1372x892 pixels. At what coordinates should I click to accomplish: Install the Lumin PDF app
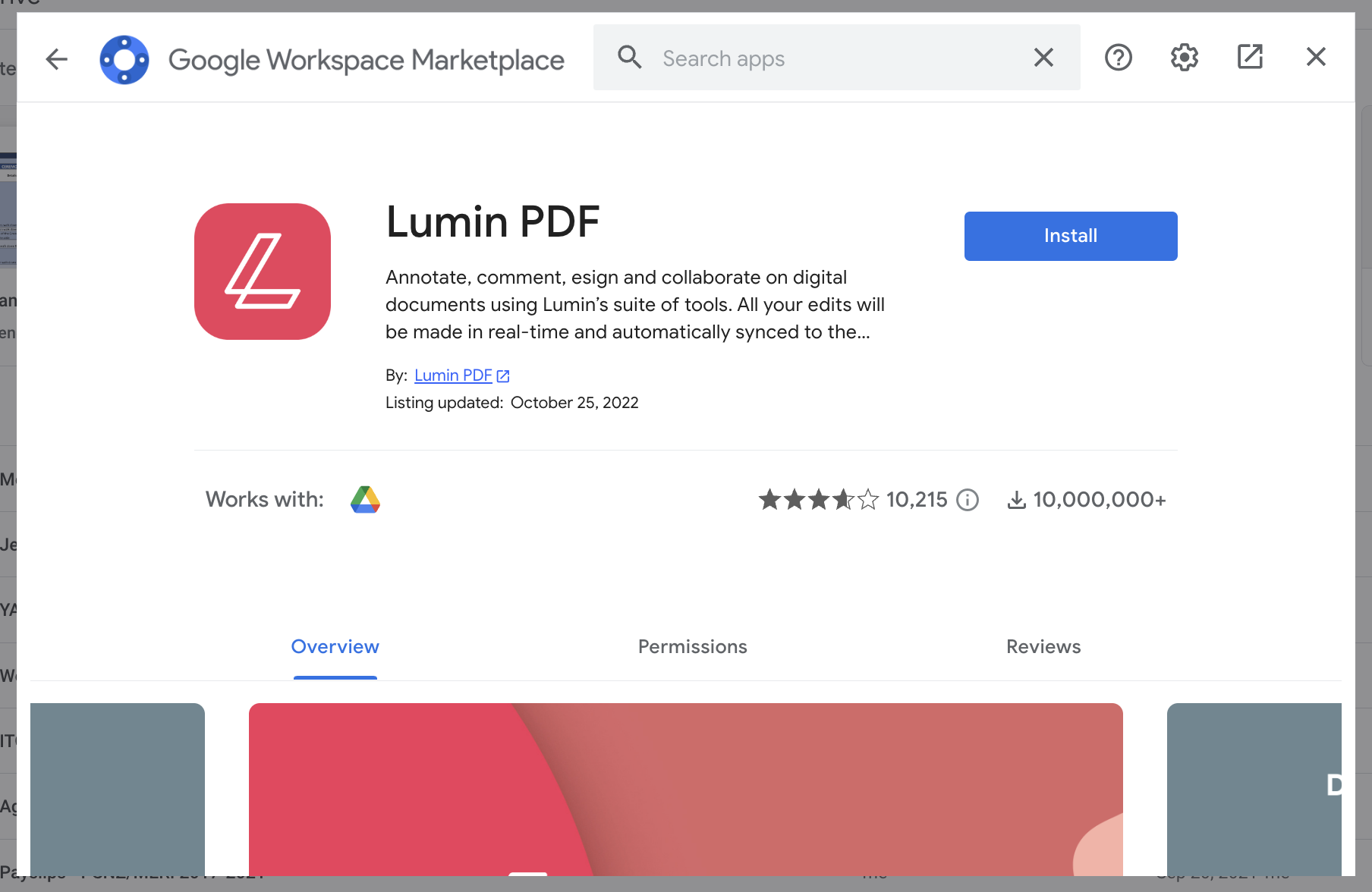point(1070,236)
